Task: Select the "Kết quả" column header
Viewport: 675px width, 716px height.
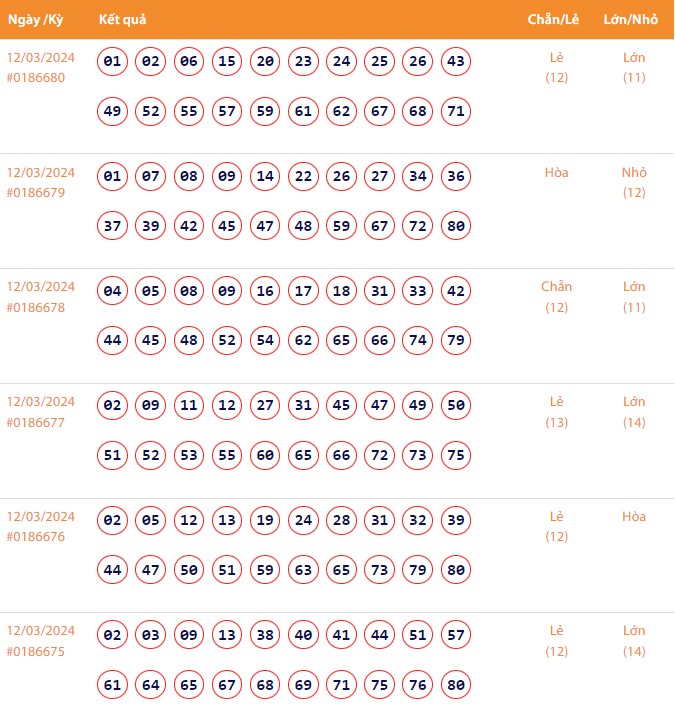Action: click(x=124, y=20)
